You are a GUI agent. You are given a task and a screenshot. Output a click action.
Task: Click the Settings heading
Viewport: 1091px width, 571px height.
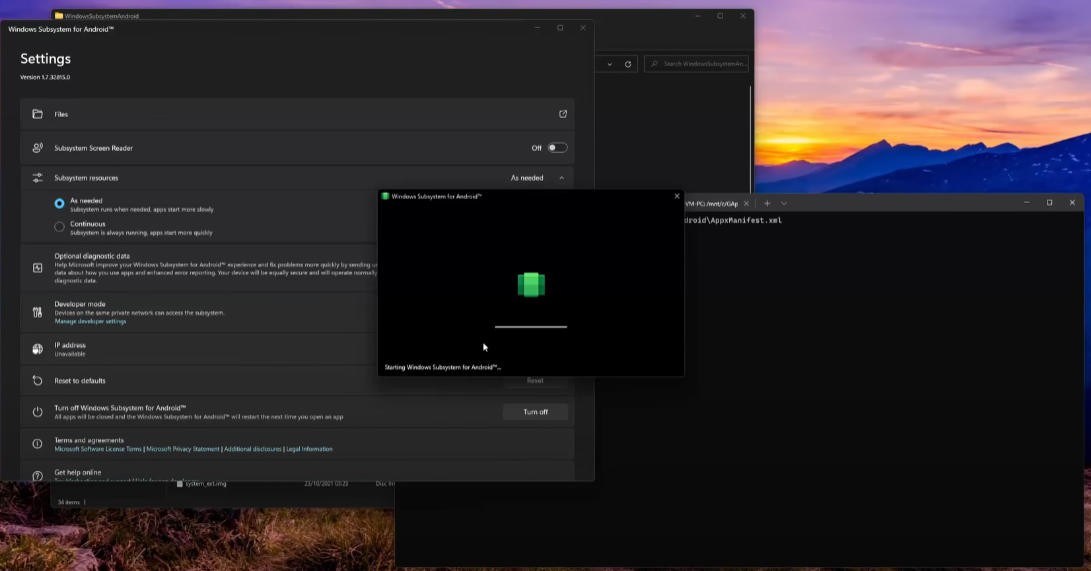45,59
